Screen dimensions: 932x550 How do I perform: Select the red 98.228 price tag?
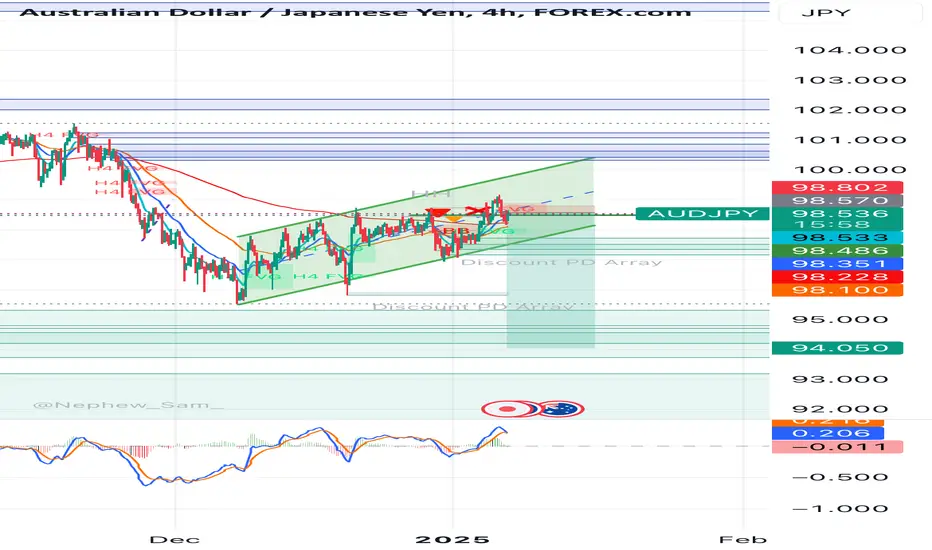(x=837, y=277)
